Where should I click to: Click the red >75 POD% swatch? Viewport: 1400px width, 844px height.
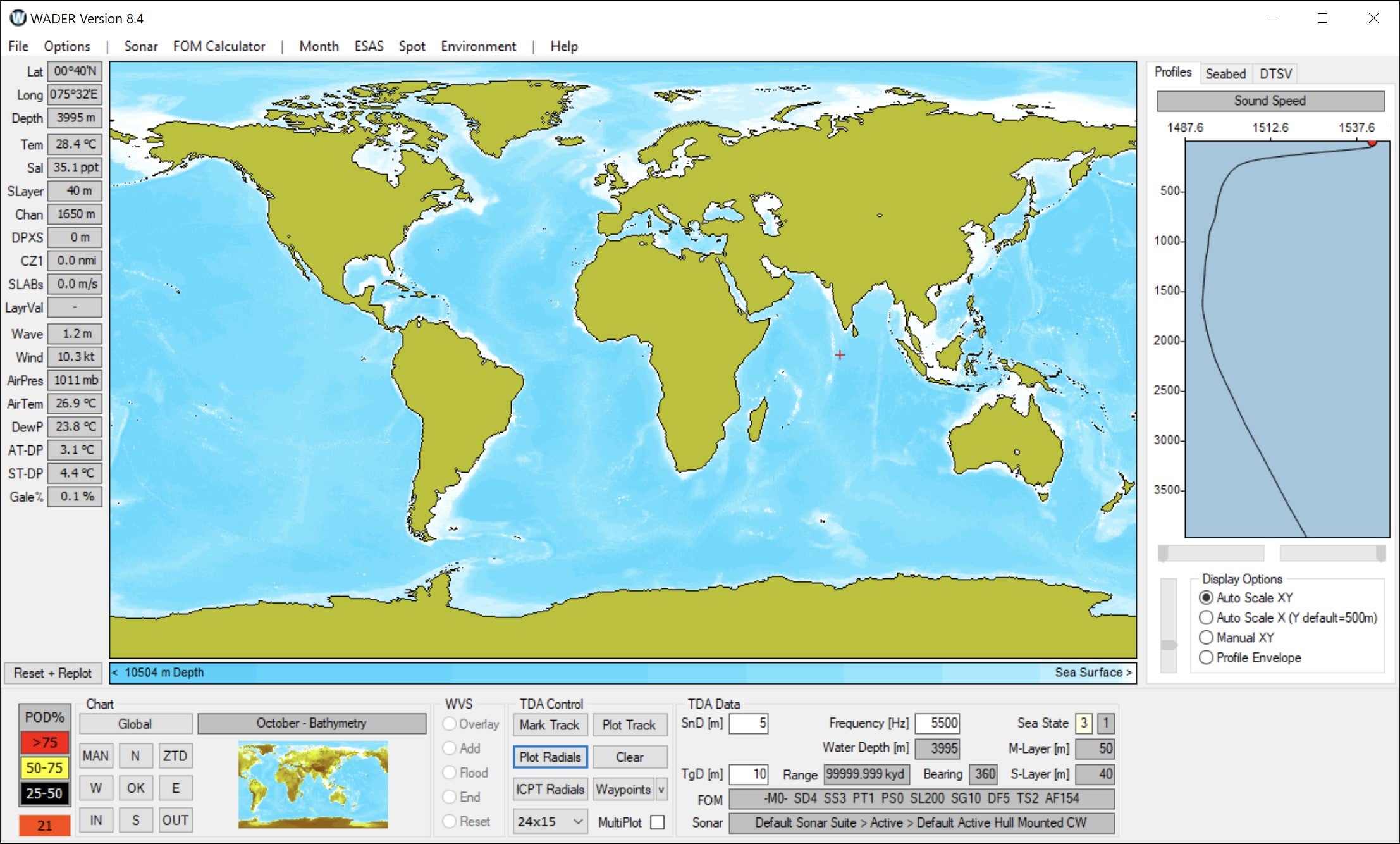[44, 742]
